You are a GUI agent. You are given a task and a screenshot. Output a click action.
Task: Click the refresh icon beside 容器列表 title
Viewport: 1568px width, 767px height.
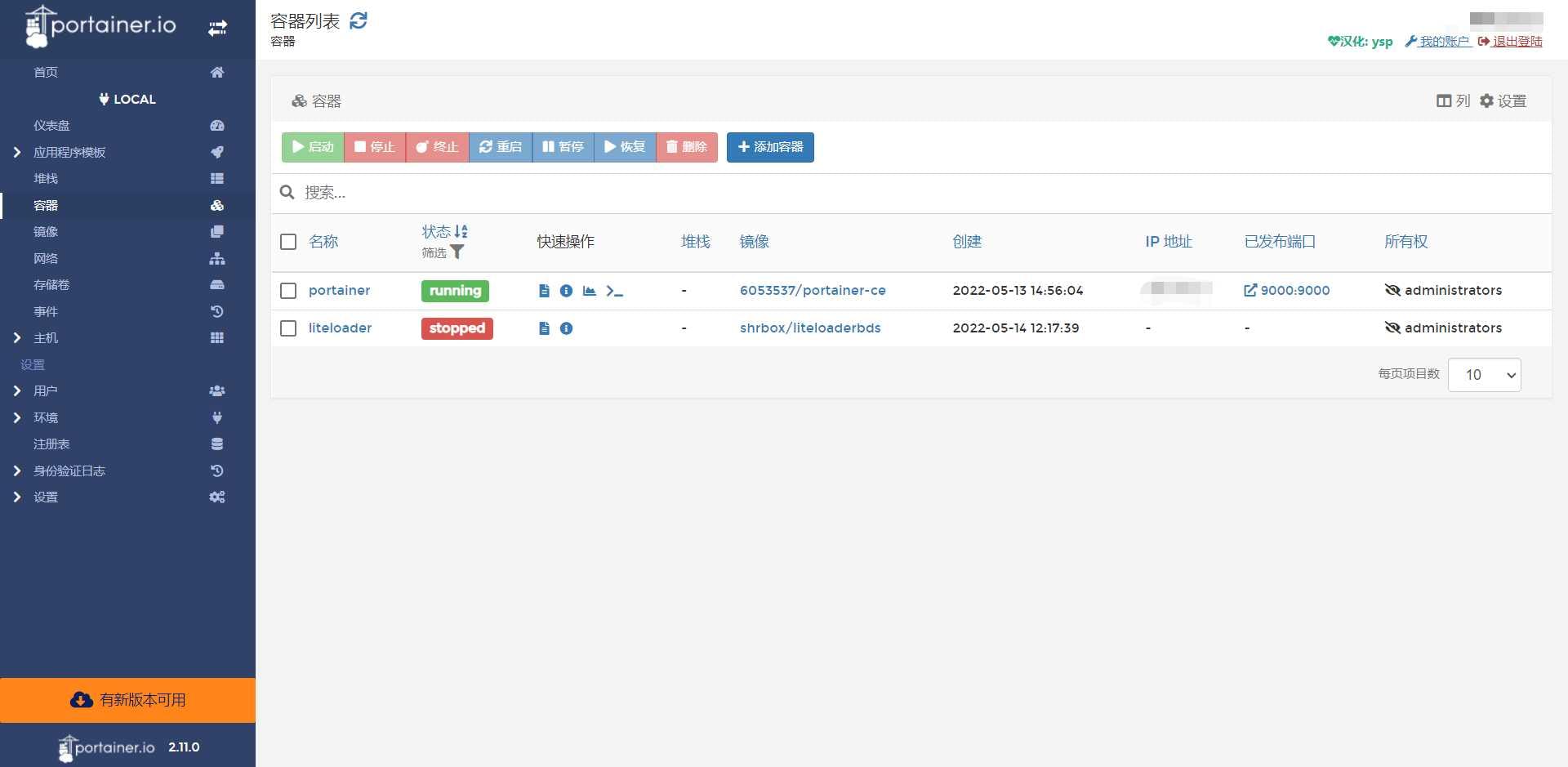pos(359,21)
